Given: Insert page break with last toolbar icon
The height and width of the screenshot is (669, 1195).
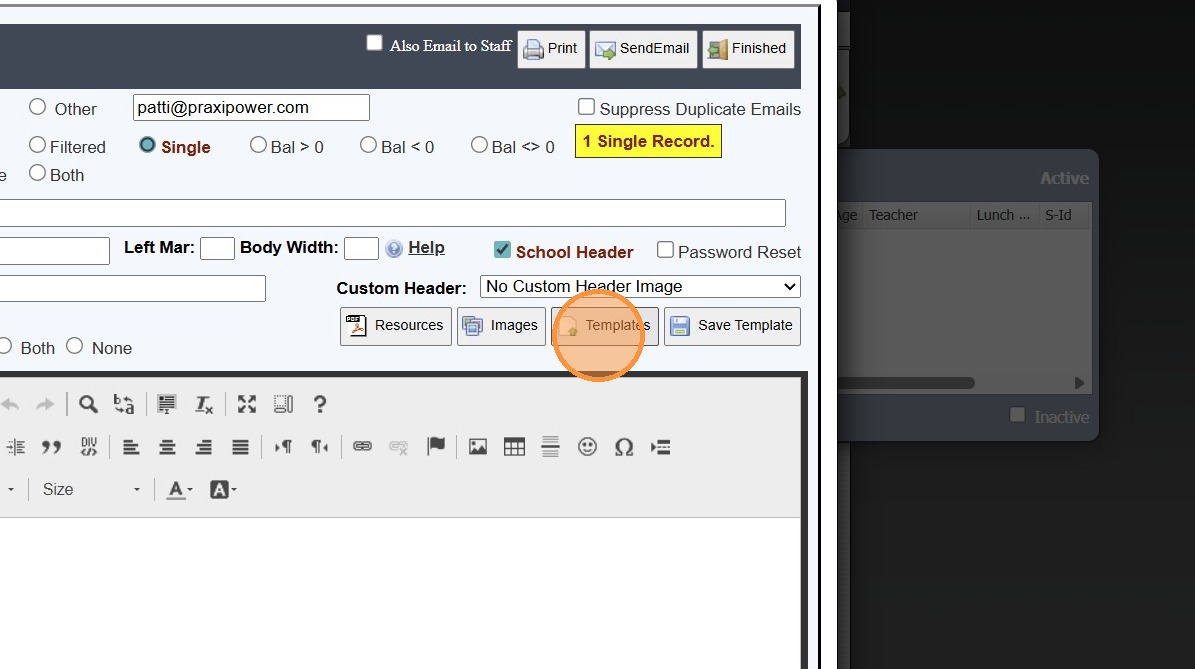Looking at the screenshot, I should coord(661,447).
